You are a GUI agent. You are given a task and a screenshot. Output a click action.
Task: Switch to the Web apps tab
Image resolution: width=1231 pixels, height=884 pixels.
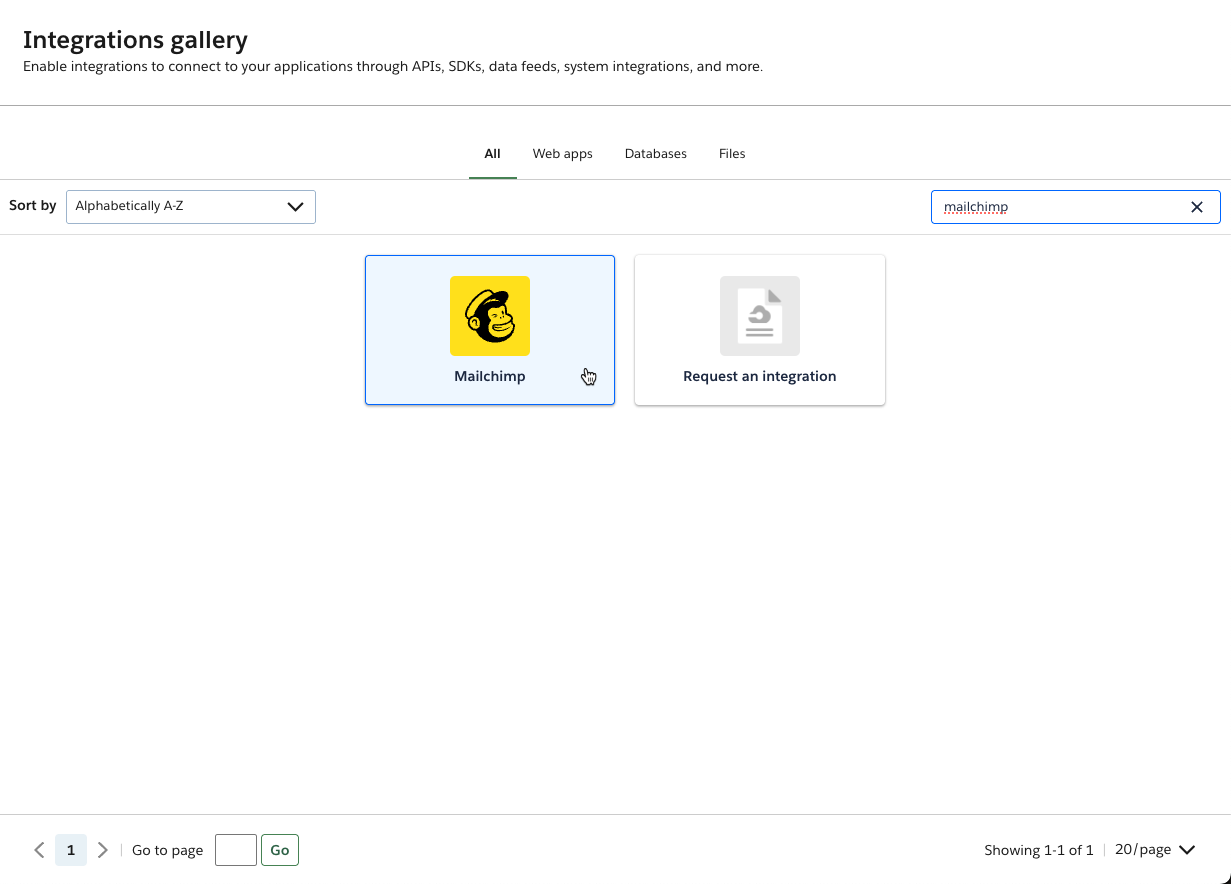[562, 153]
